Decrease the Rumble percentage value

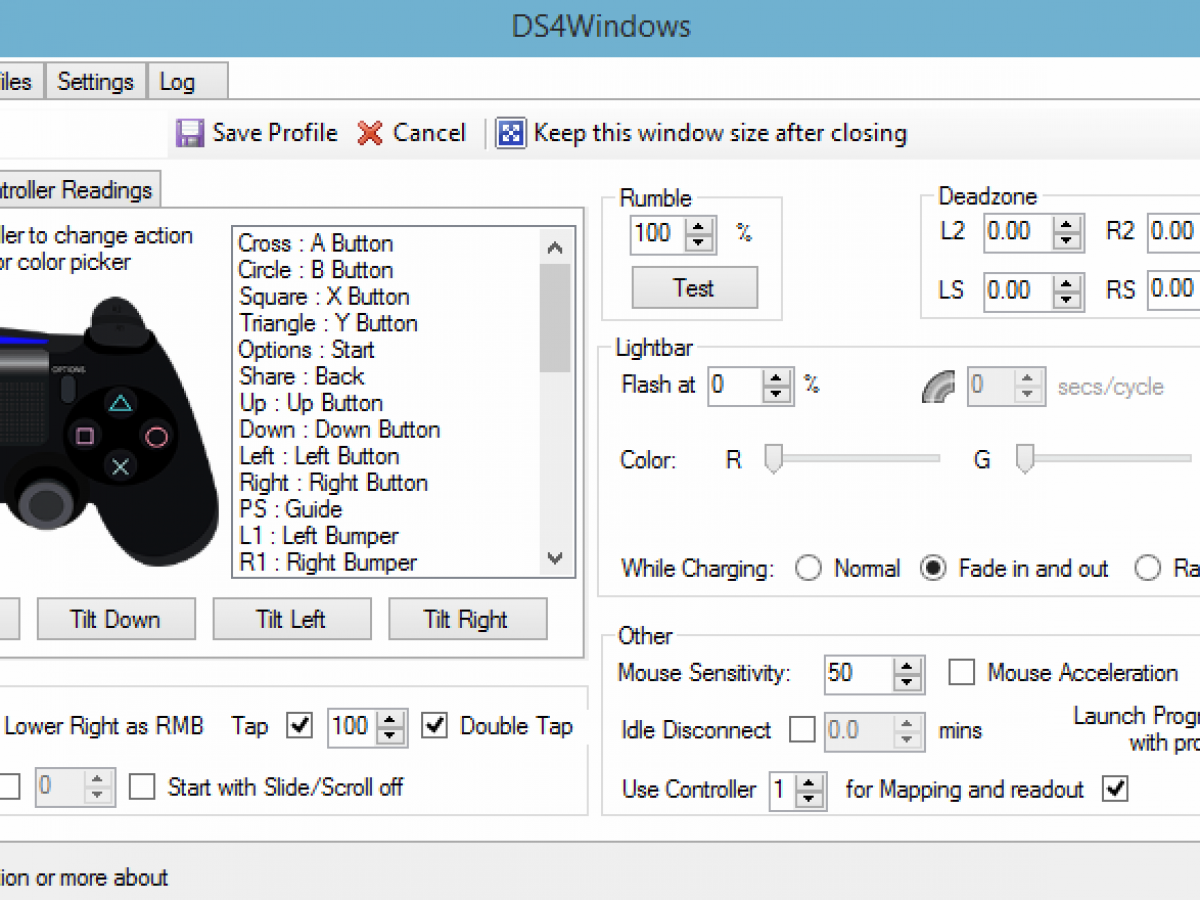[701, 243]
